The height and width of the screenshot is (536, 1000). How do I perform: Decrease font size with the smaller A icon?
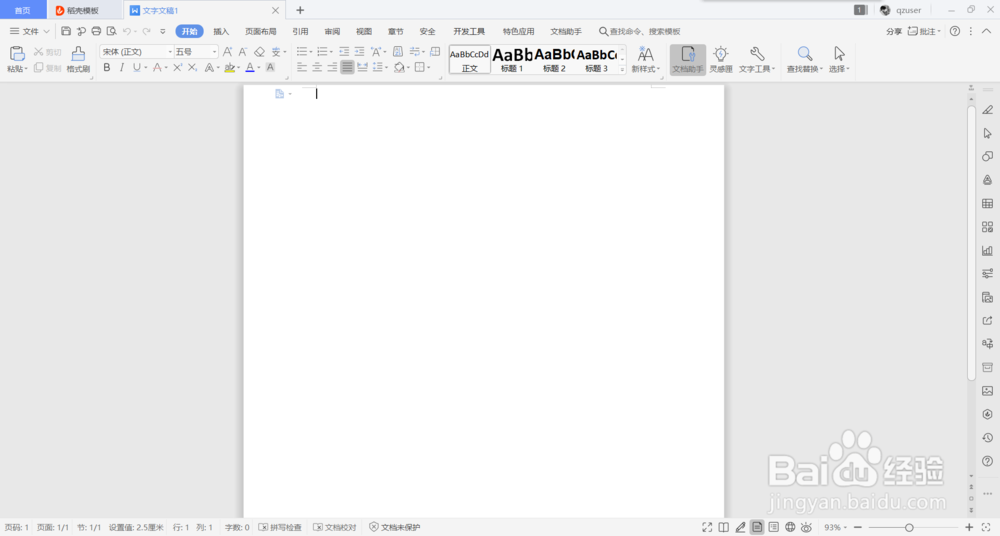[x=243, y=52]
